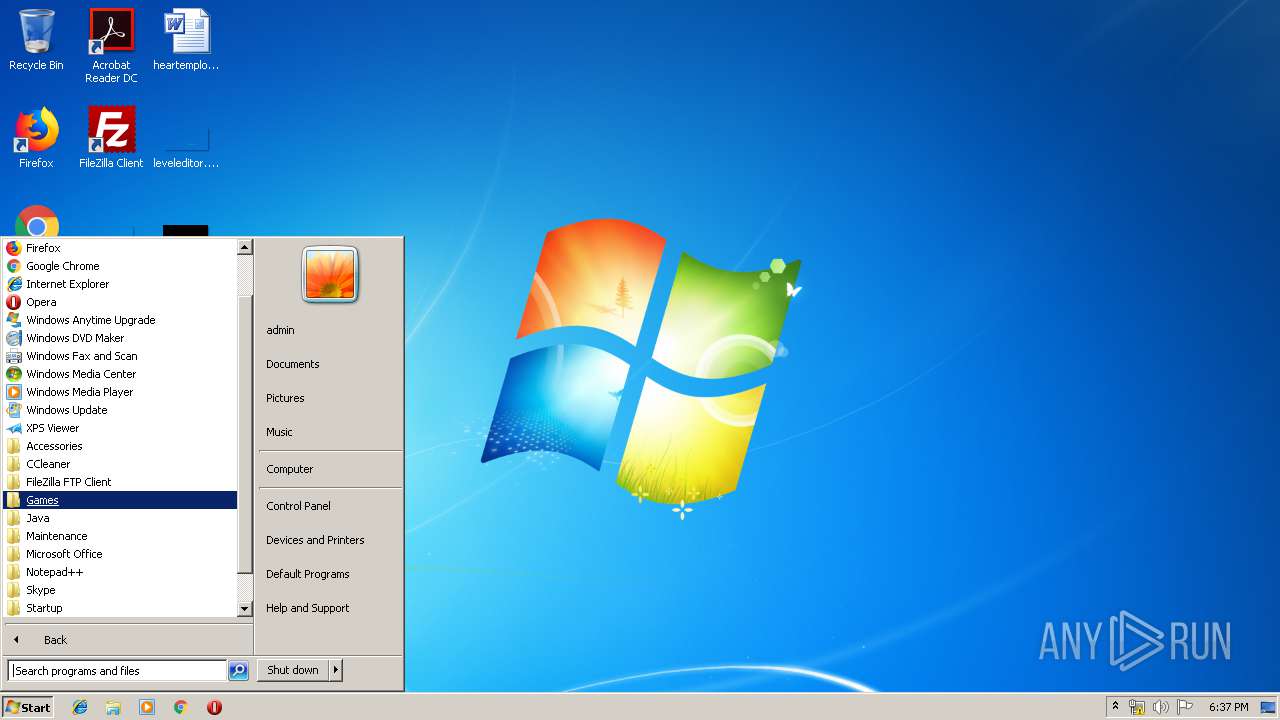The width and height of the screenshot is (1280, 720).
Task: Show hidden system tray icons
Action: pos(1115,707)
